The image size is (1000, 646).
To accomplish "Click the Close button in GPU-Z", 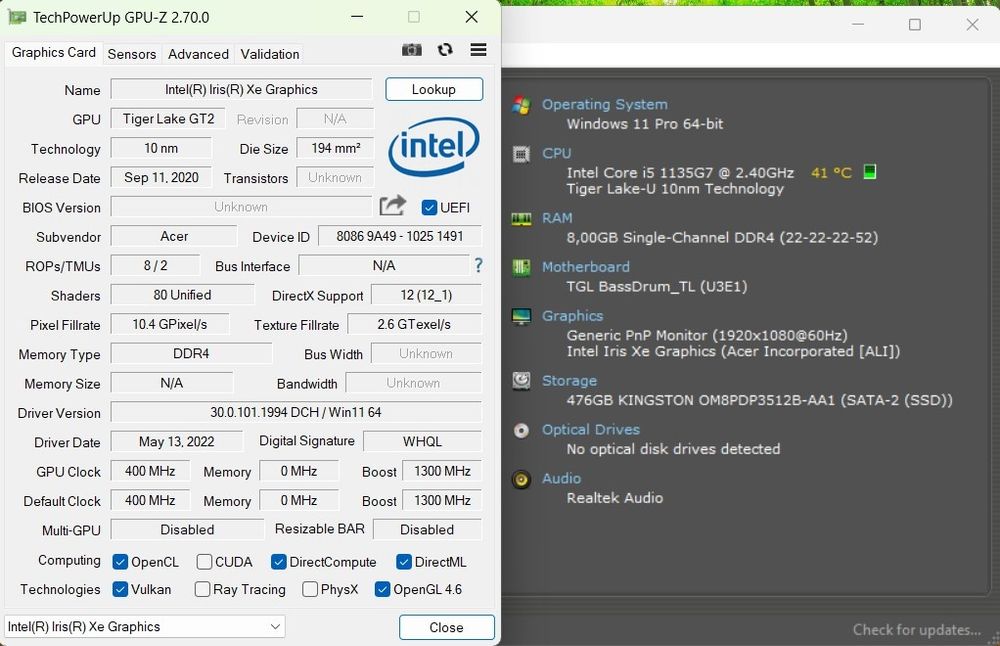I will click(x=446, y=628).
